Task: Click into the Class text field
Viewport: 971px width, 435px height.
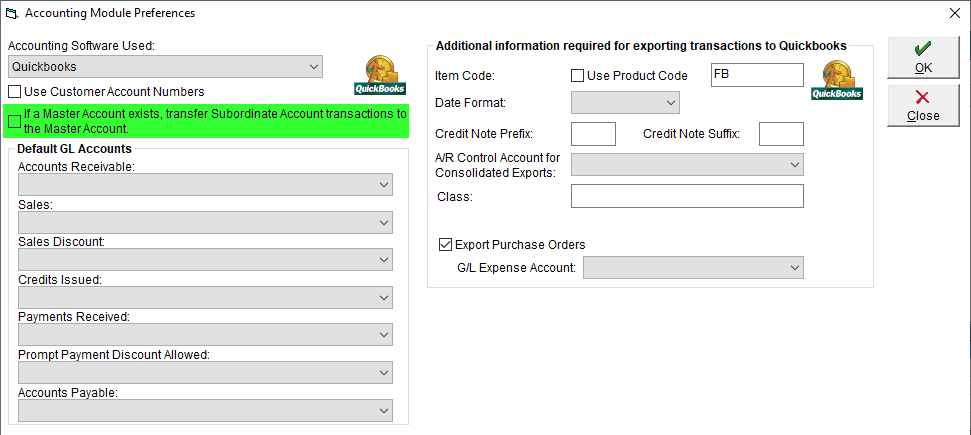Action: 687,196
